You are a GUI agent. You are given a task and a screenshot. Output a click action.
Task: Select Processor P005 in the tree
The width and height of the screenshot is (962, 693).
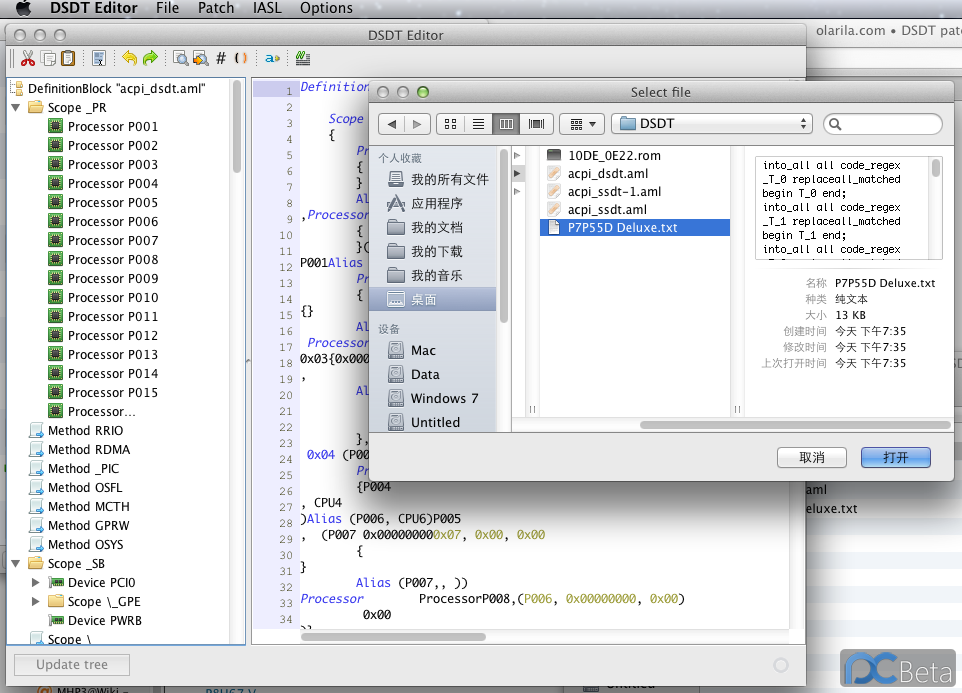[112, 202]
